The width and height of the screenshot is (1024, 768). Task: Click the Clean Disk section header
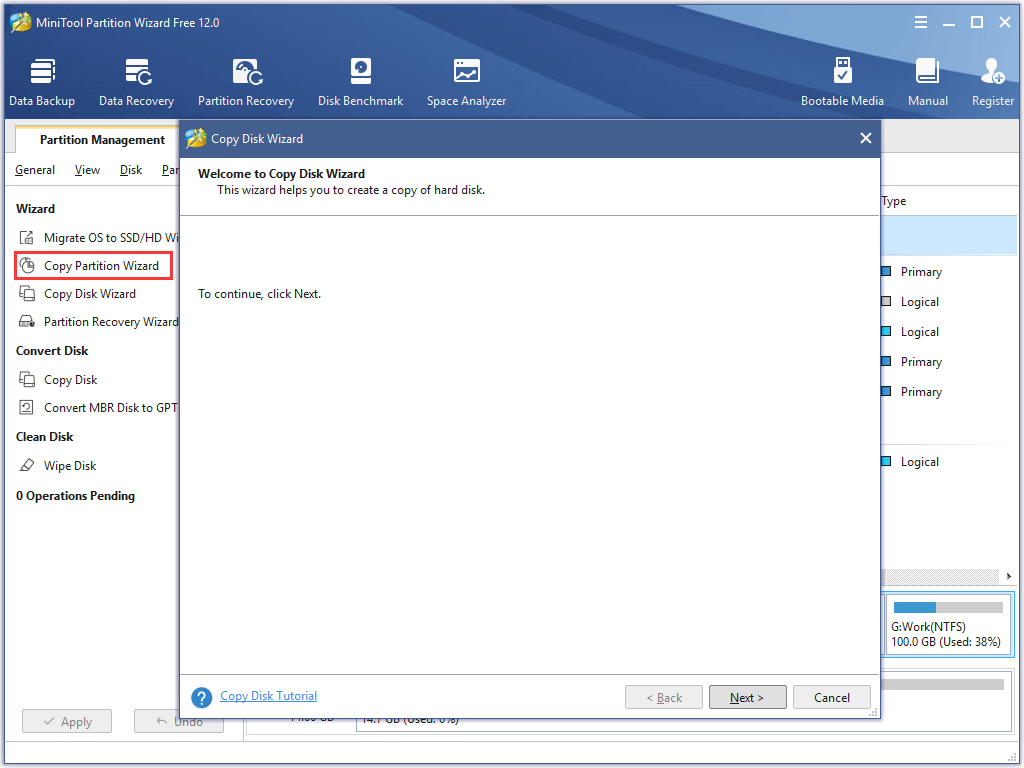pyautogui.click(x=44, y=437)
